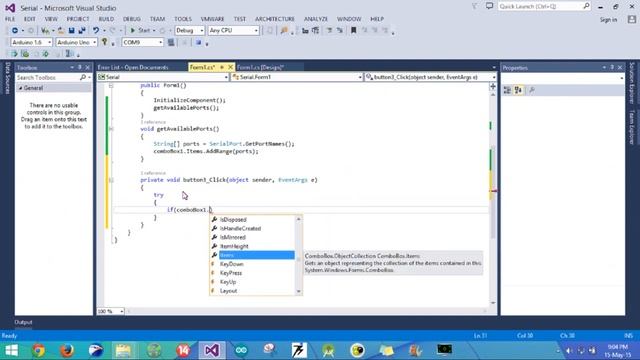
Task: Open the Output panel tab
Action: pyautogui.click(x=23, y=322)
